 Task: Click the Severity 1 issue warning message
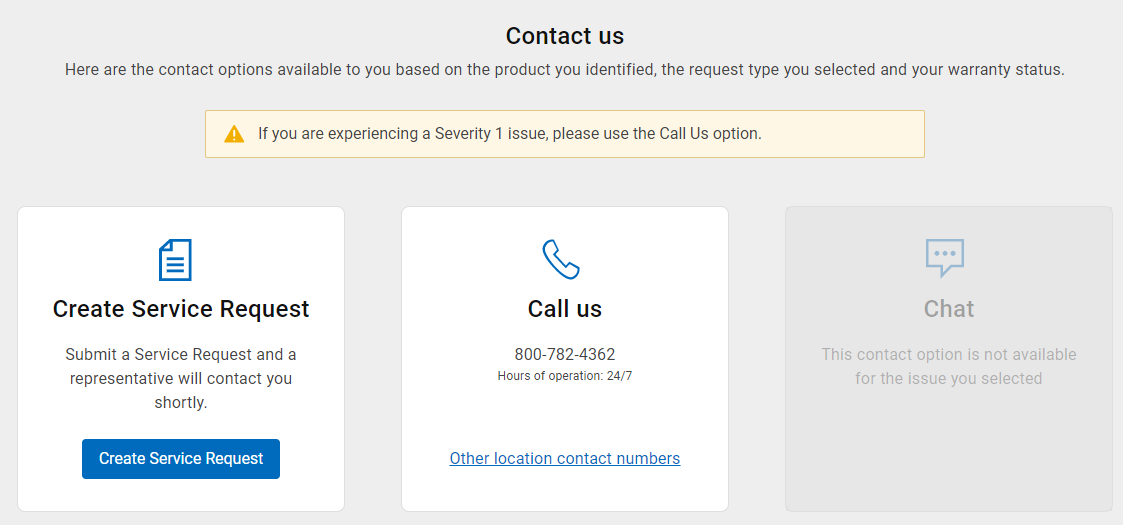pos(510,134)
